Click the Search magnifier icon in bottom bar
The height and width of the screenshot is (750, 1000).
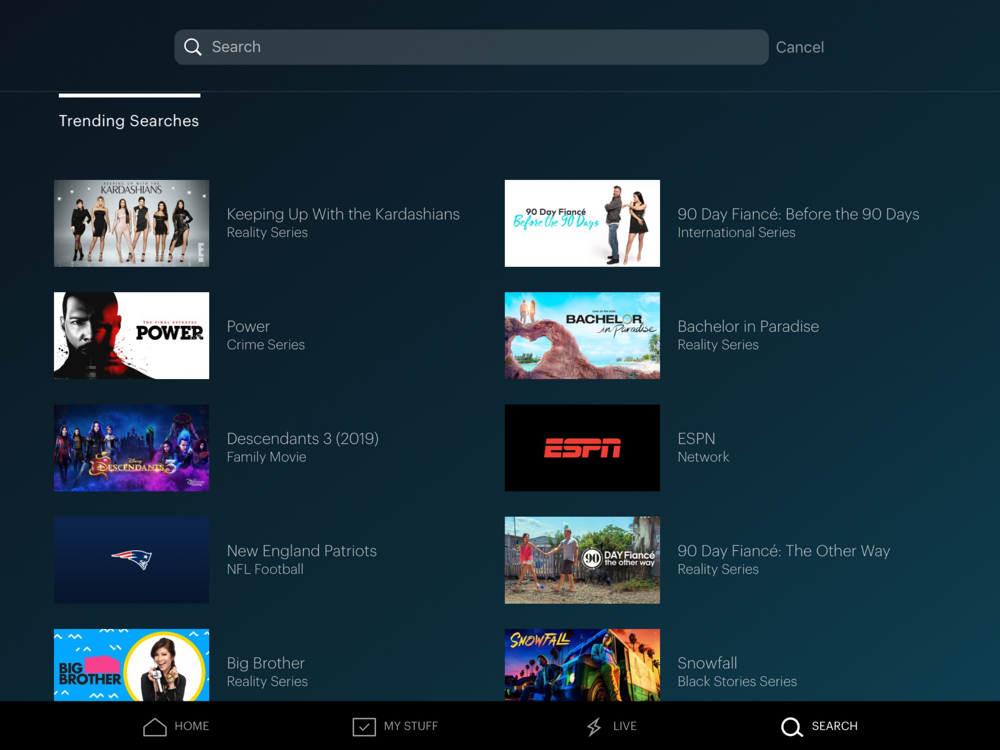791,726
